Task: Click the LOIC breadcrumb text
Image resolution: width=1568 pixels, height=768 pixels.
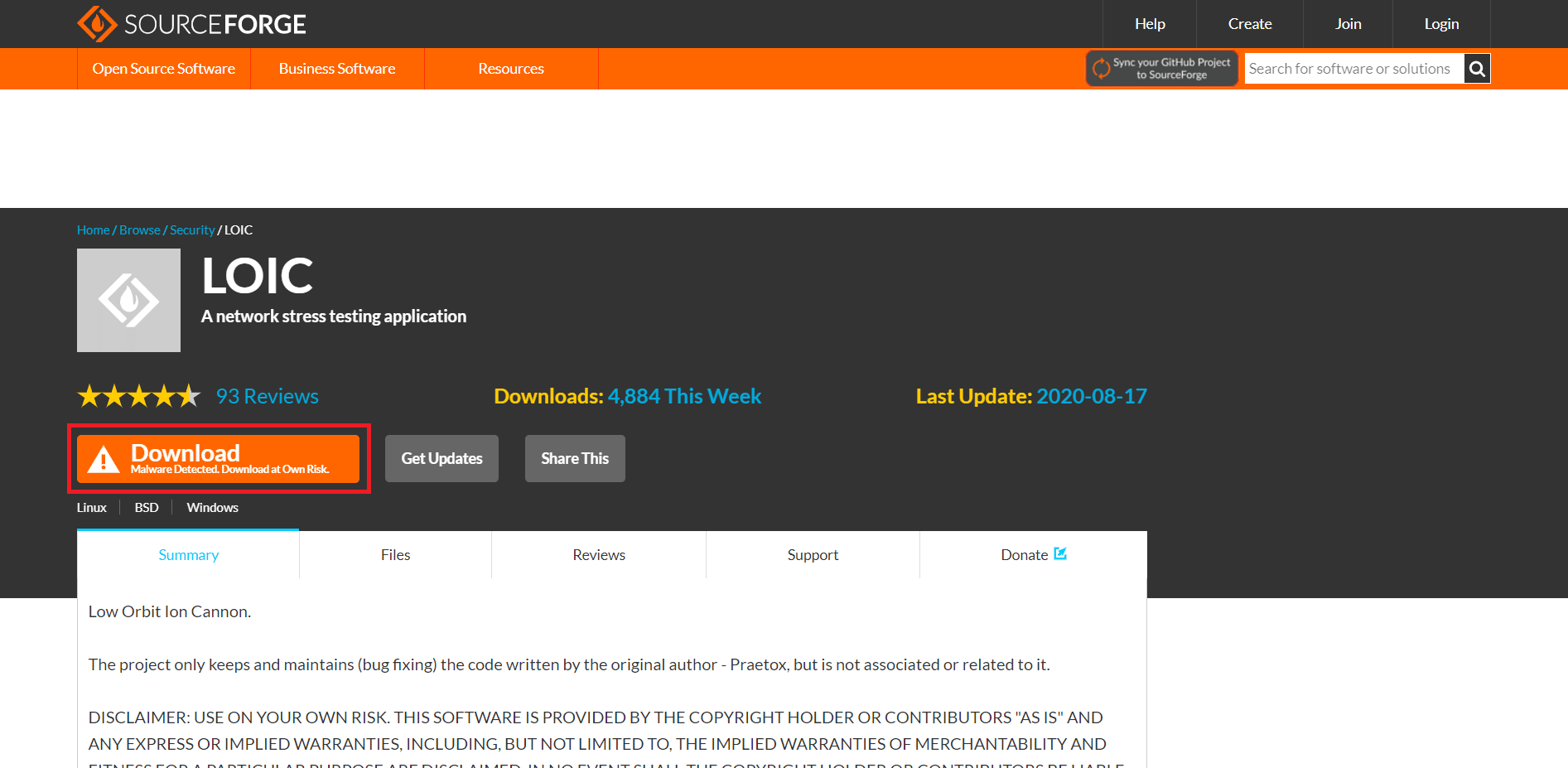Action: (239, 230)
